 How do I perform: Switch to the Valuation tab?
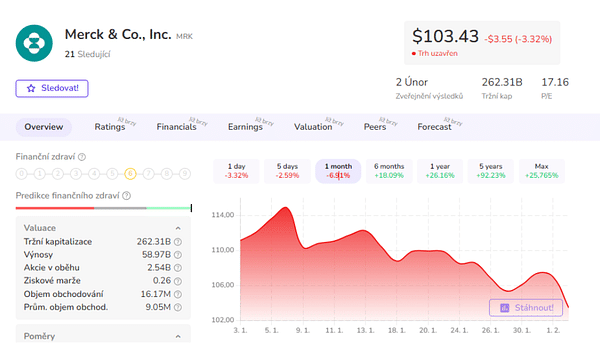click(x=313, y=127)
